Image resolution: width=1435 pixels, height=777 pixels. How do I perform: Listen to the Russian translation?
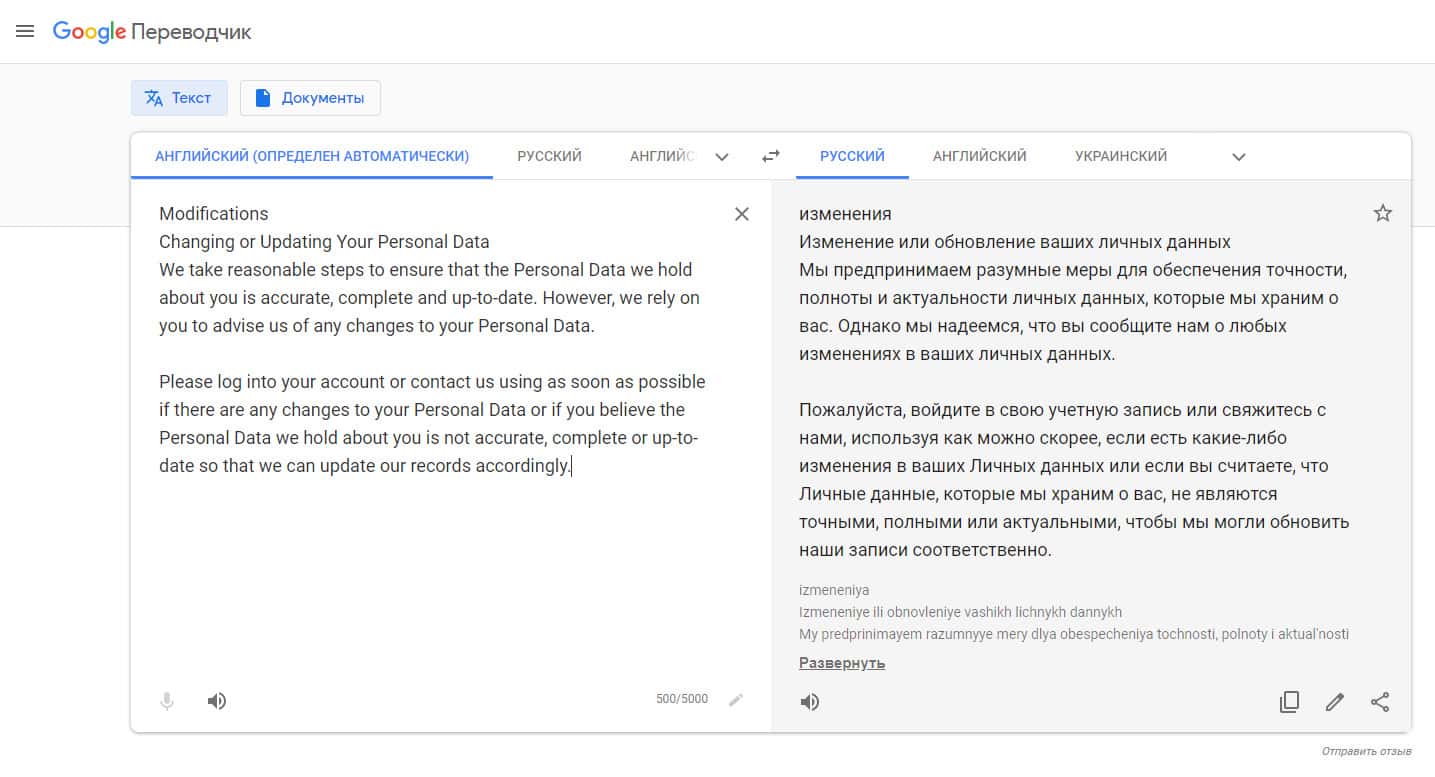pyautogui.click(x=810, y=702)
